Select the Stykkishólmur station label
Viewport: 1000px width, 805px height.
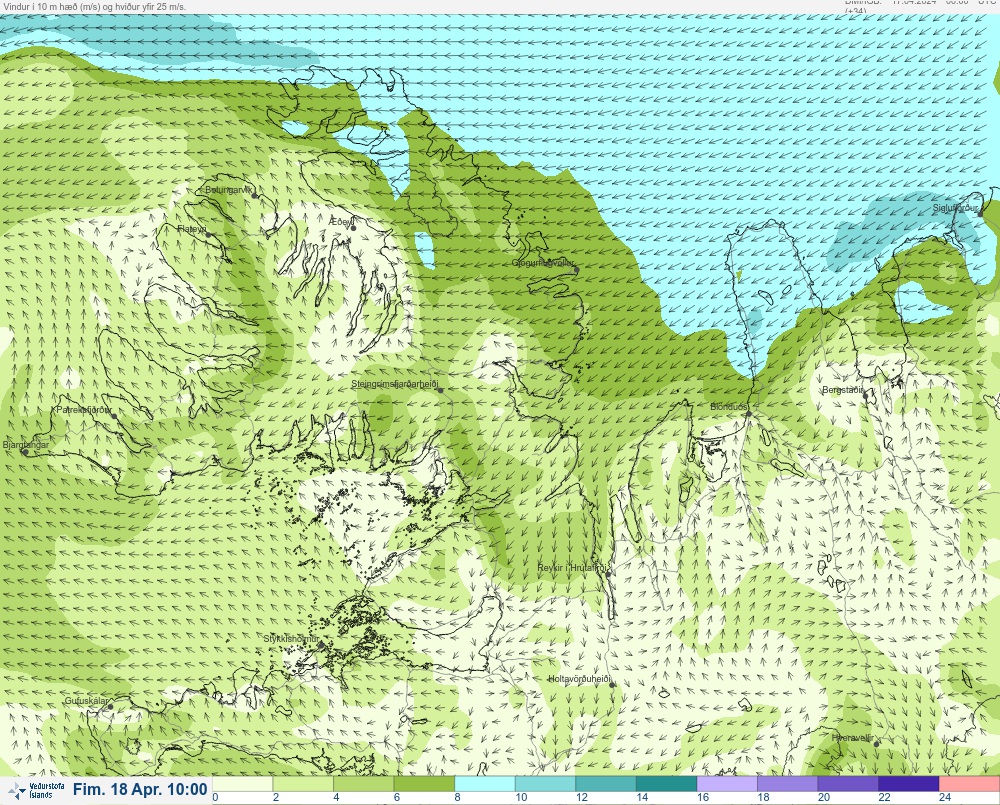(291, 639)
